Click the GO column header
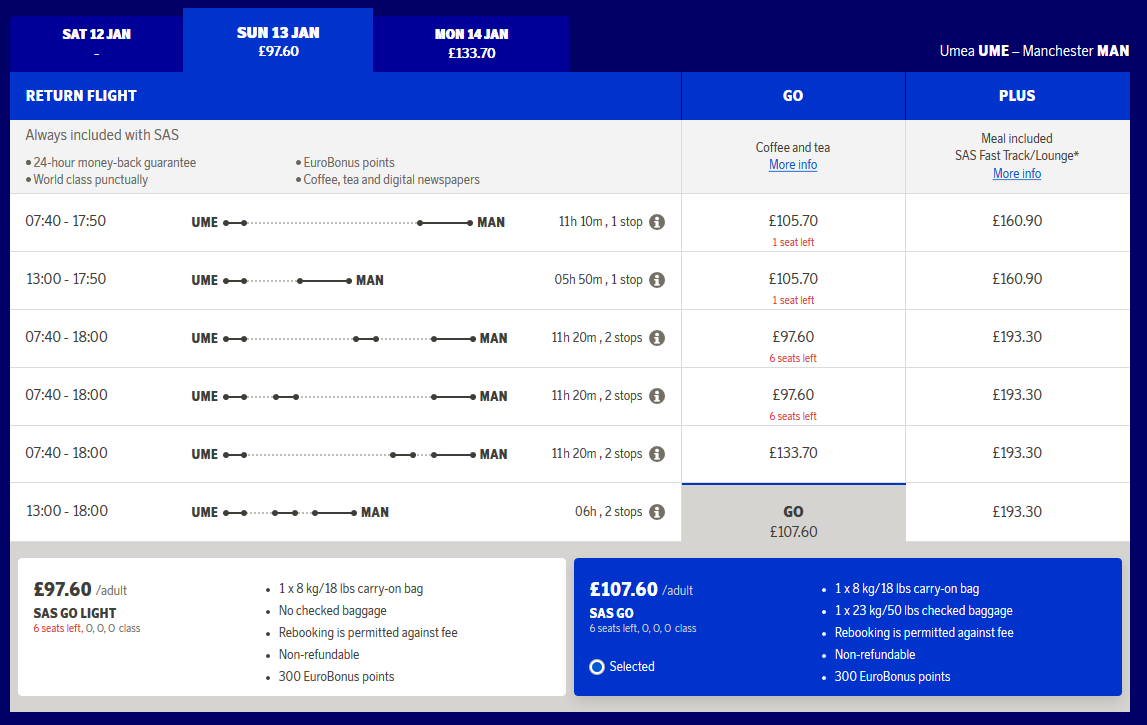 793,96
